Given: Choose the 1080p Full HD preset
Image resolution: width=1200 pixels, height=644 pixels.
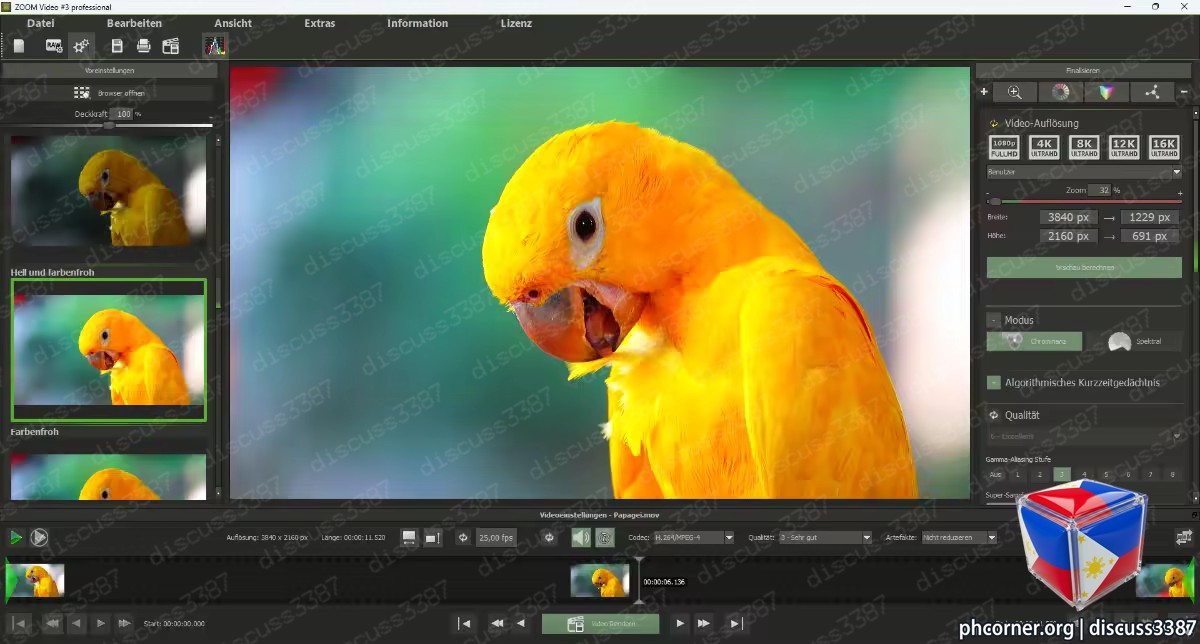Looking at the screenshot, I should [1004, 148].
